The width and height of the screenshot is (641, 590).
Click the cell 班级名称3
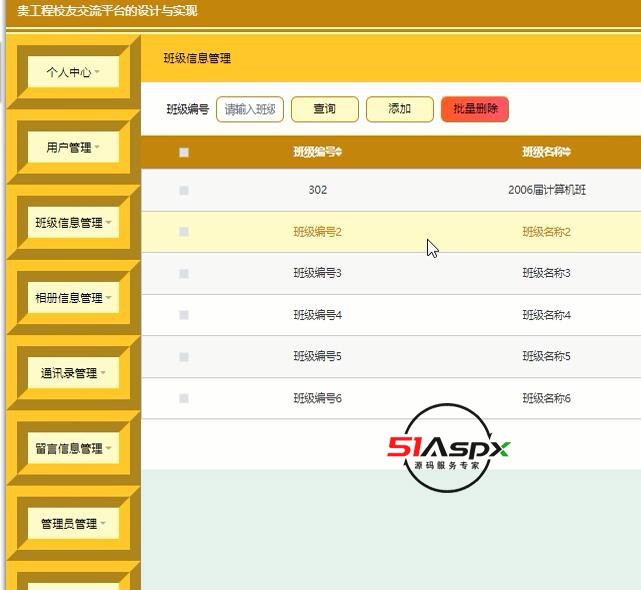pyautogui.click(x=547, y=273)
